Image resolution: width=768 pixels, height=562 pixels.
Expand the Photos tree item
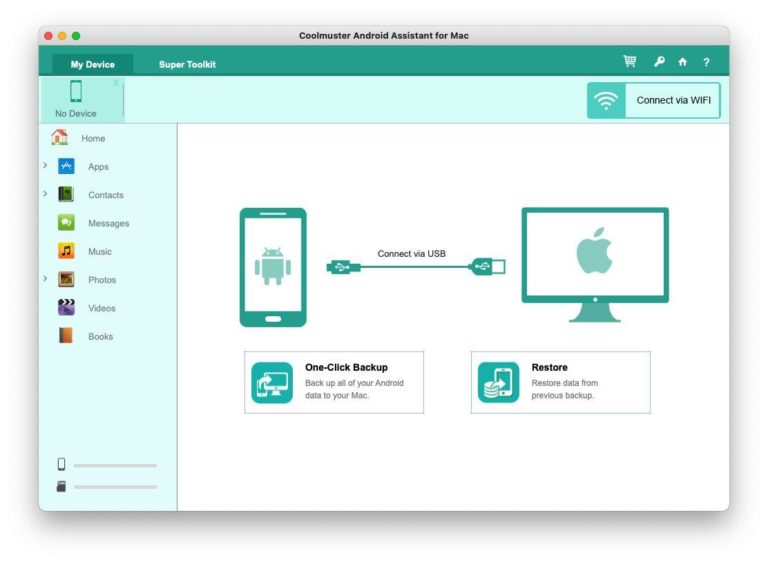[x=45, y=278]
